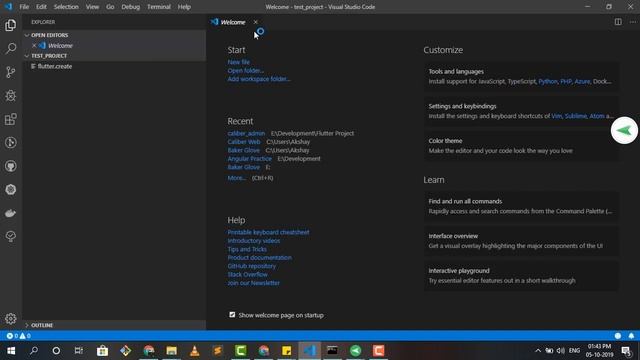Open File Explorer from the taskbar
Image resolution: width=640 pixels, height=360 pixels.
(x=171, y=351)
